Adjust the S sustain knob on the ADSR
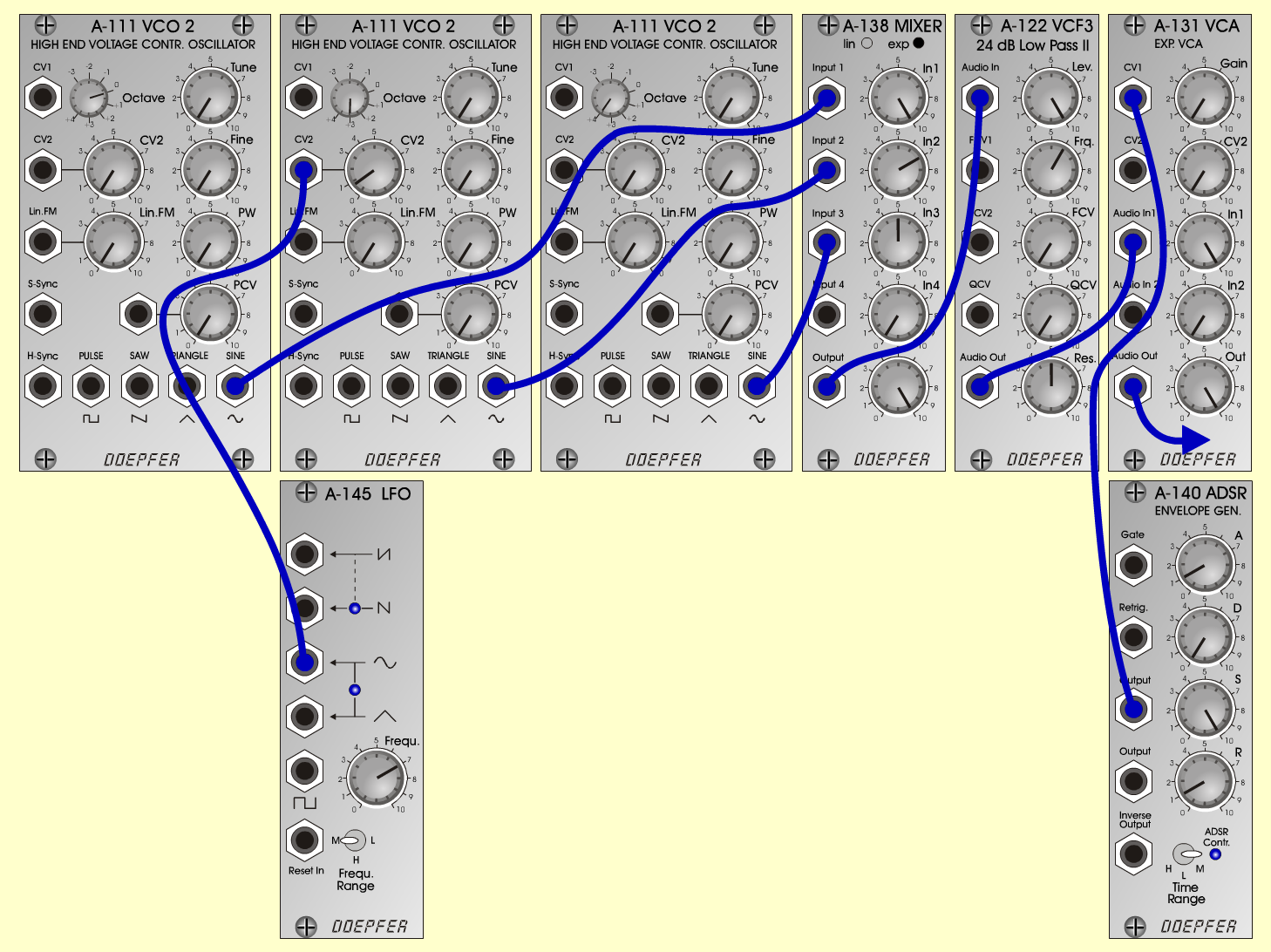The width and height of the screenshot is (1271, 952). [1205, 710]
